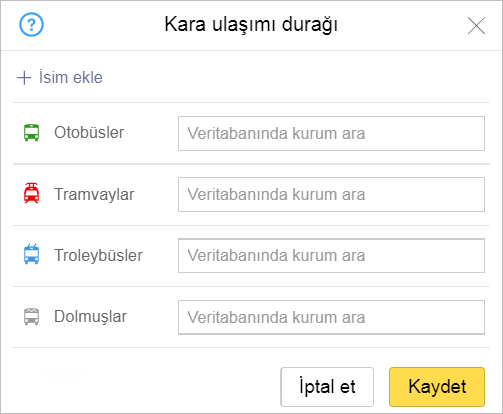Click the red tram icon
503x414 pixels.
pyautogui.click(x=31, y=193)
